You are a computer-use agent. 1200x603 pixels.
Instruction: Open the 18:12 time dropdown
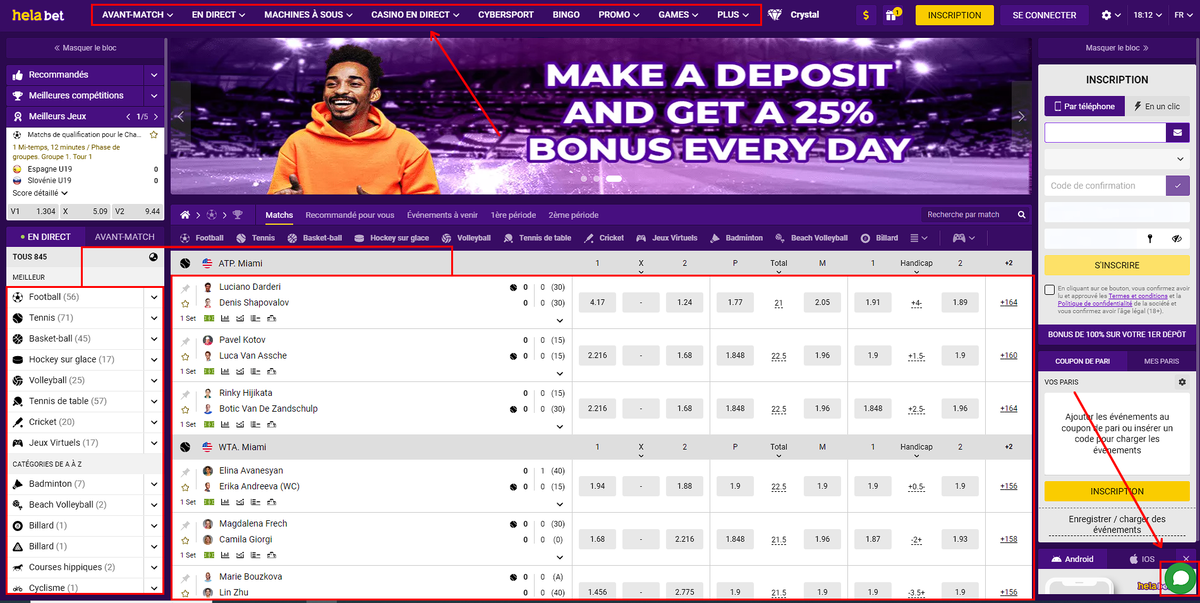[x=1147, y=15]
